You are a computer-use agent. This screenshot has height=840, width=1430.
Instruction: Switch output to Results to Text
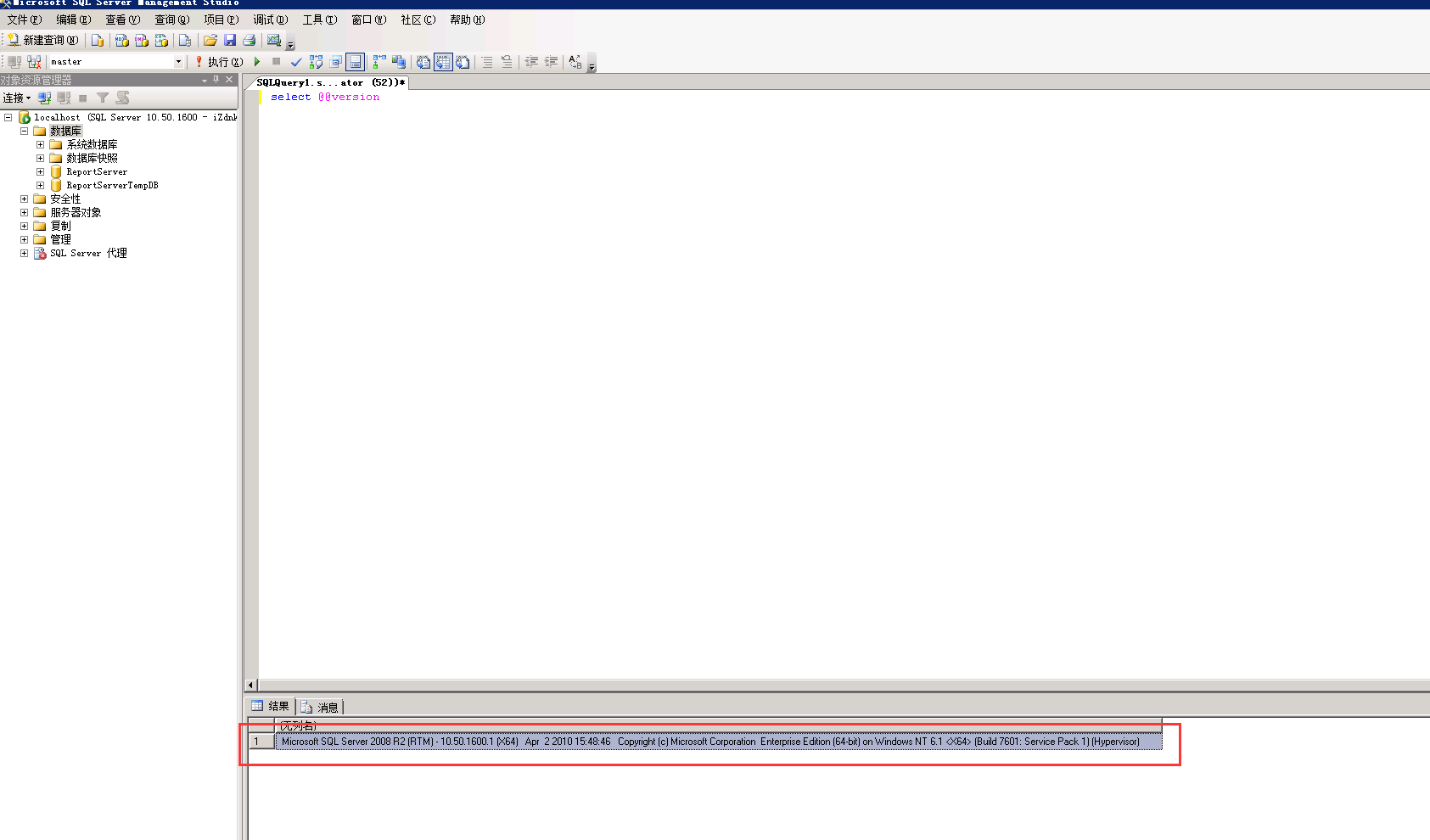coord(423,62)
